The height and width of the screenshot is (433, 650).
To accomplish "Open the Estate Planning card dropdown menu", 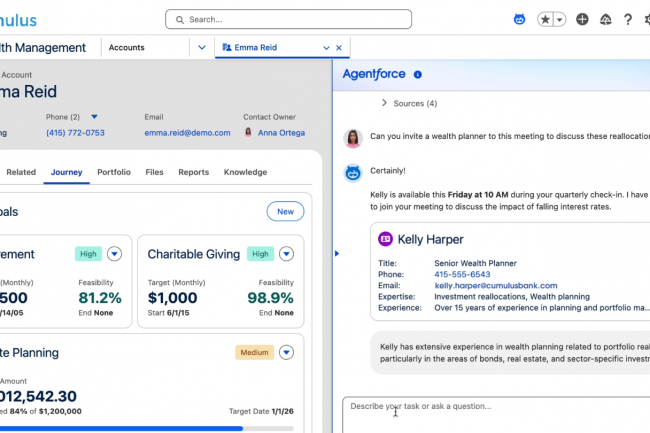I will point(286,352).
